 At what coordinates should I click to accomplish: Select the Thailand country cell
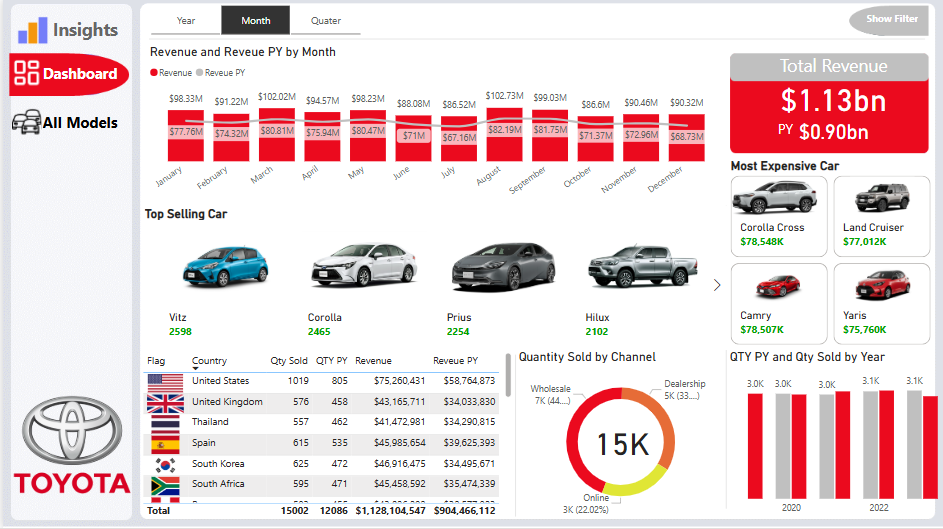[x=210, y=422]
